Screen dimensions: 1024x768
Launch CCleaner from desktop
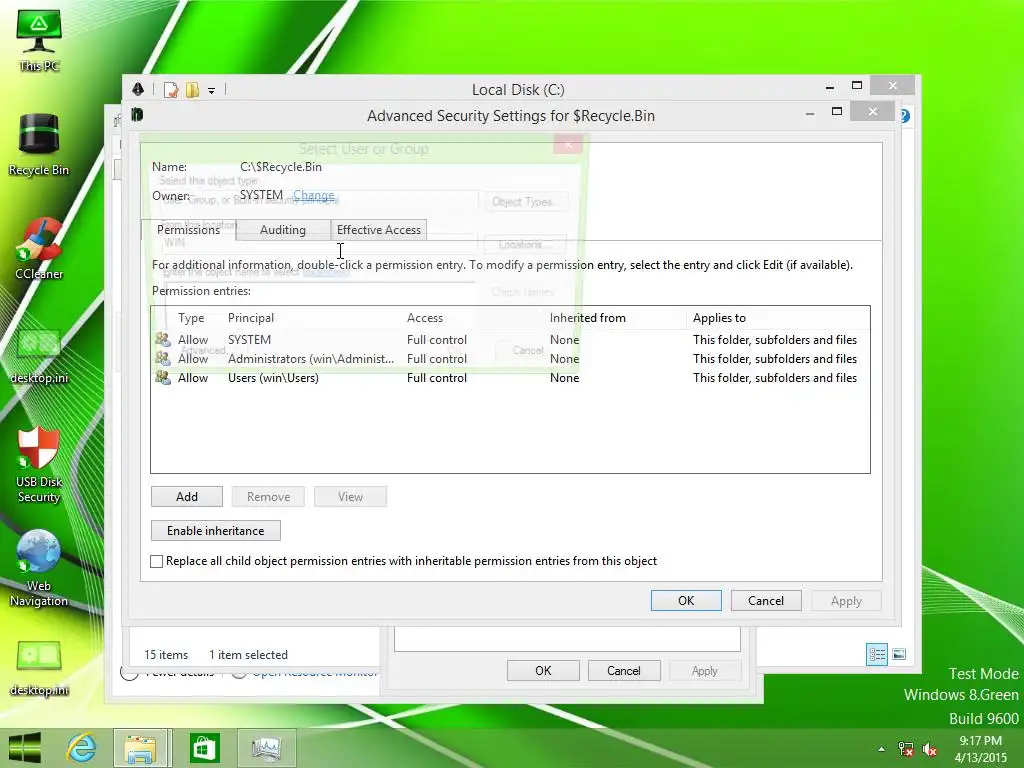[x=39, y=248]
